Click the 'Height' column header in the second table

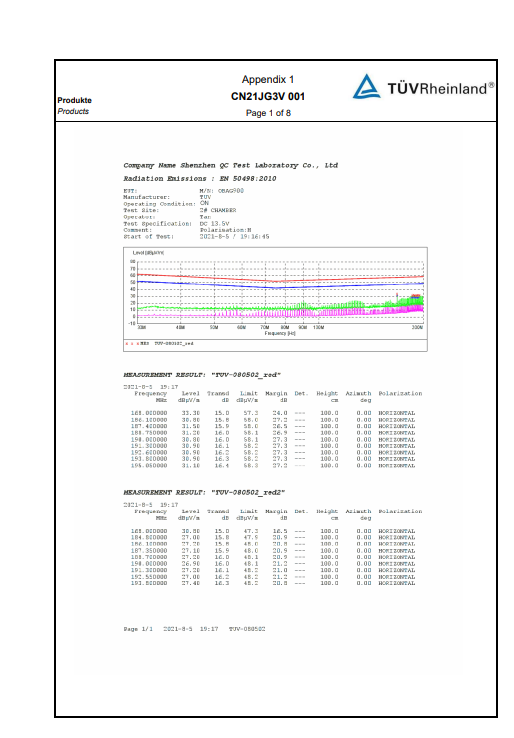coord(327,511)
